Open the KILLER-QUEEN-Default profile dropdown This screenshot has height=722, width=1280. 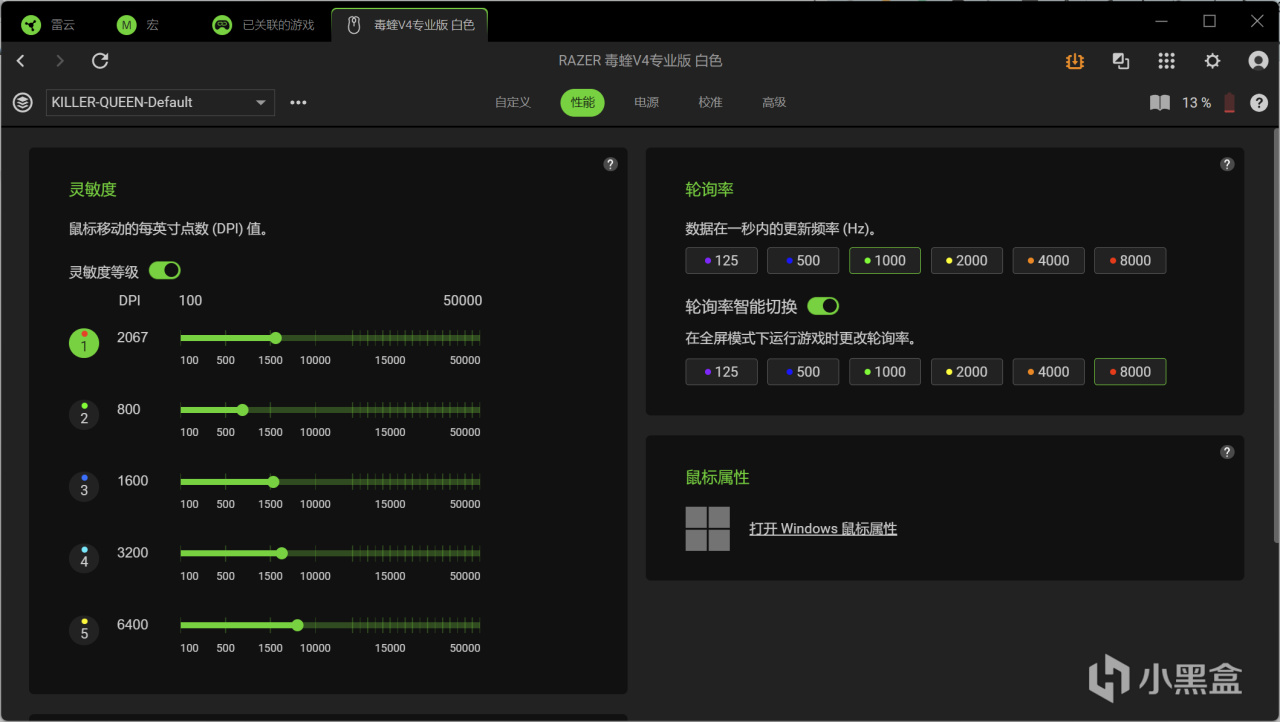click(x=160, y=102)
